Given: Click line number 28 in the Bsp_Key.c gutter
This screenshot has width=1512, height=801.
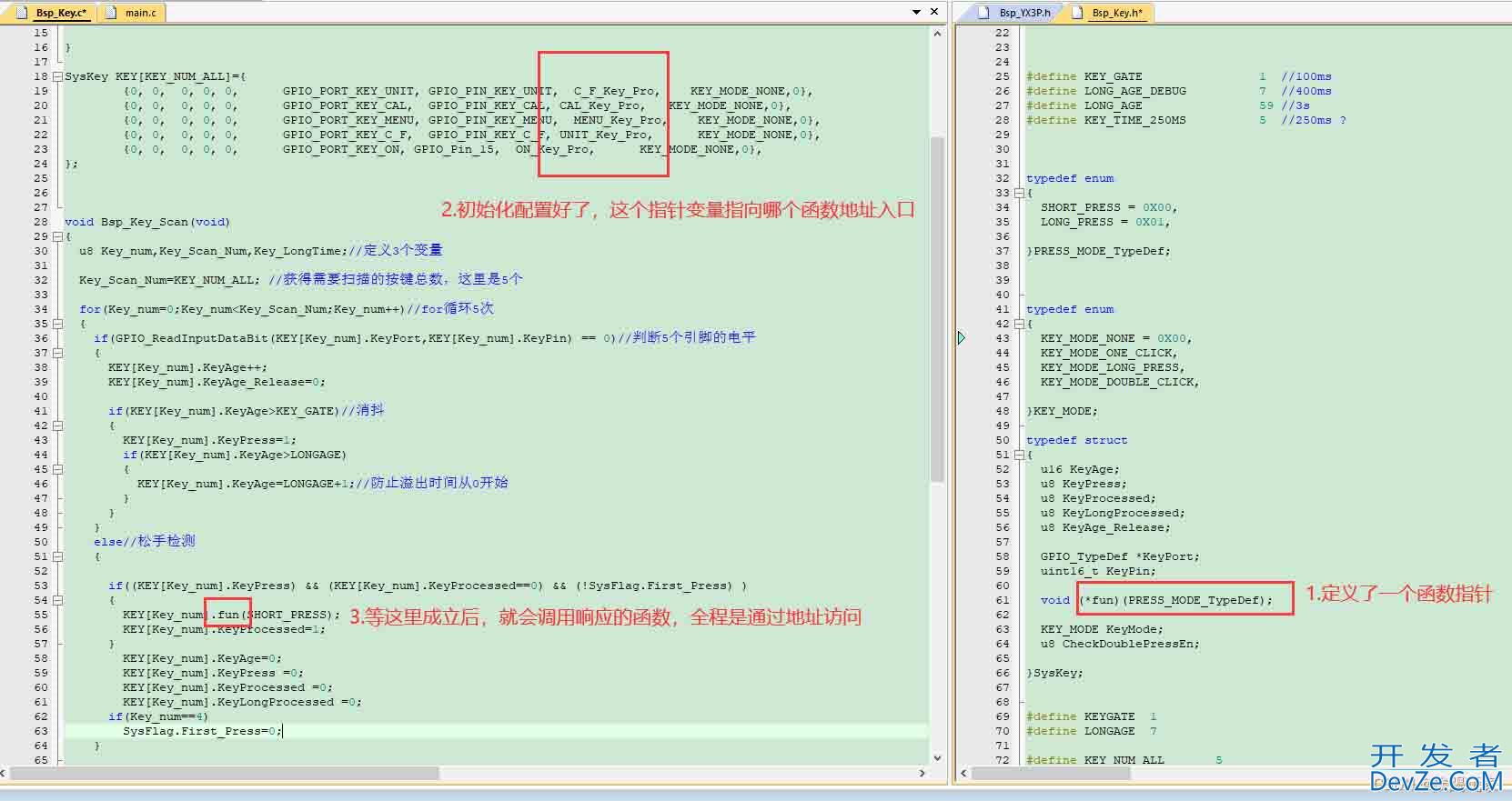Looking at the screenshot, I should point(41,222).
